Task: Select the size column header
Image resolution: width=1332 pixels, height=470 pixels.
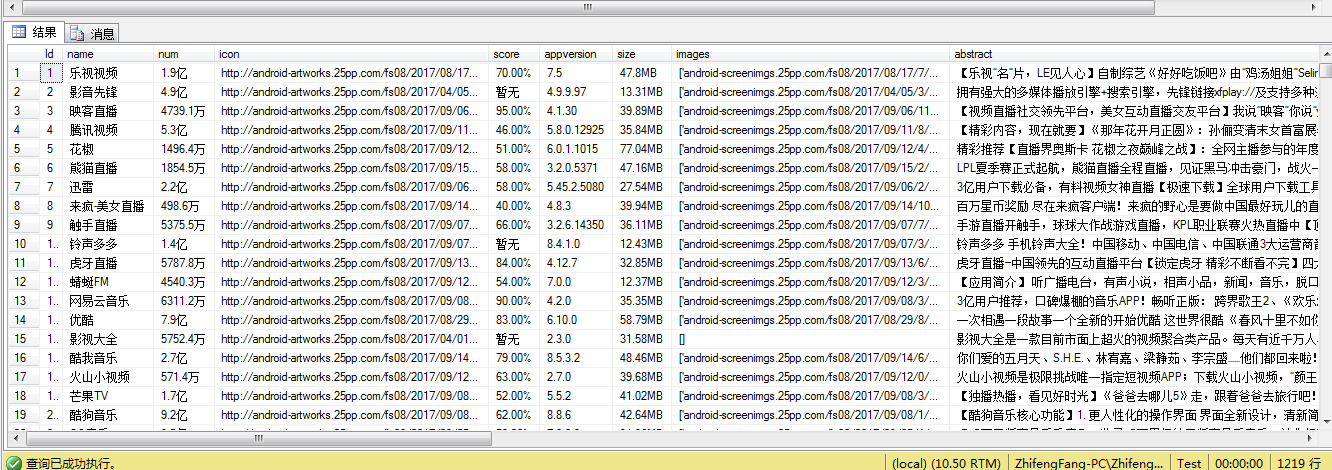Action: pyautogui.click(x=643, y=54)
